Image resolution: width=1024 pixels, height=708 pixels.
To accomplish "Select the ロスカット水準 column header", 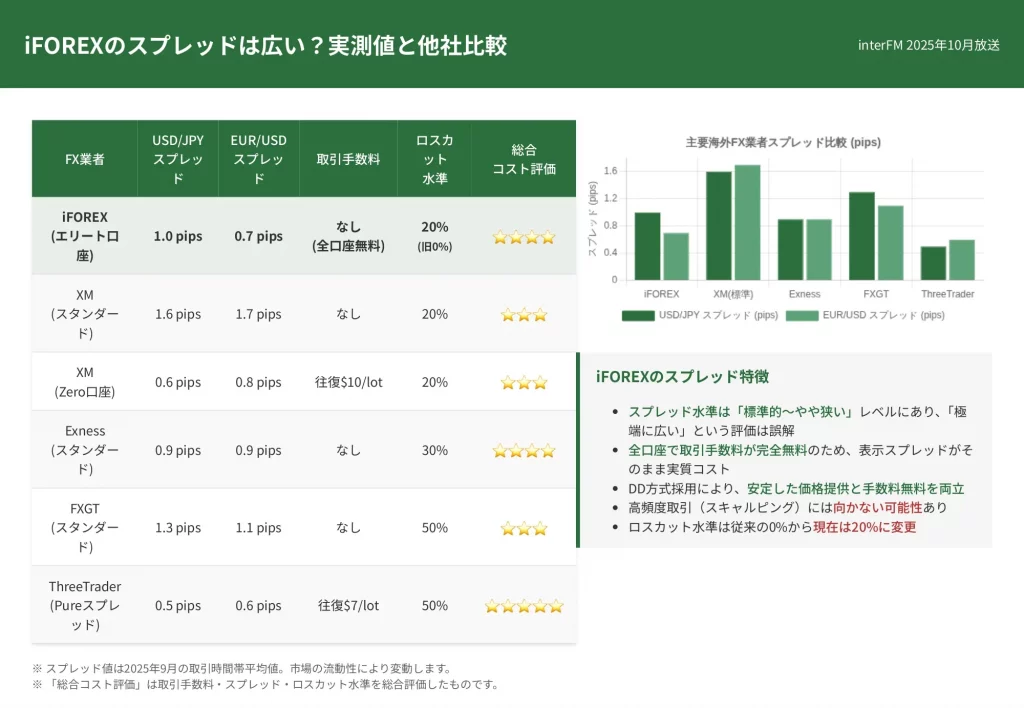I will pyautogui.click(x=434, y=159).
